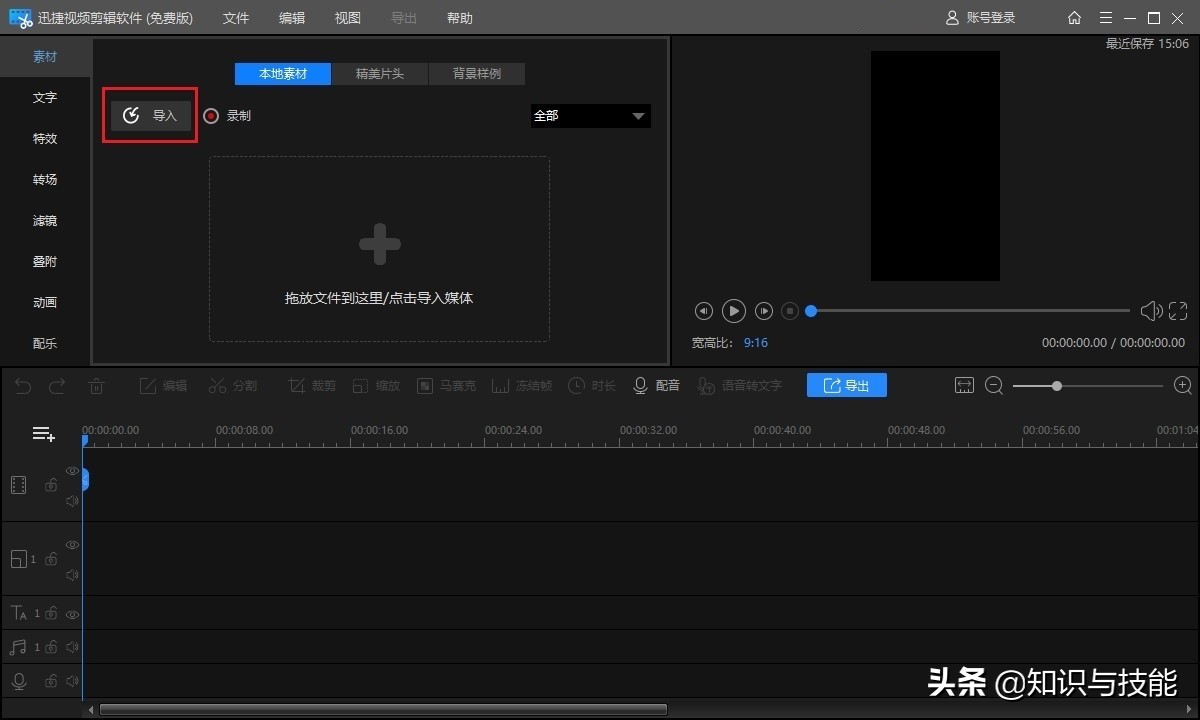Open the 配乐 (music) panel in sidebar
Viewport: 1200px width, 720px height.
pyautogui.click(x=44, y=343)
